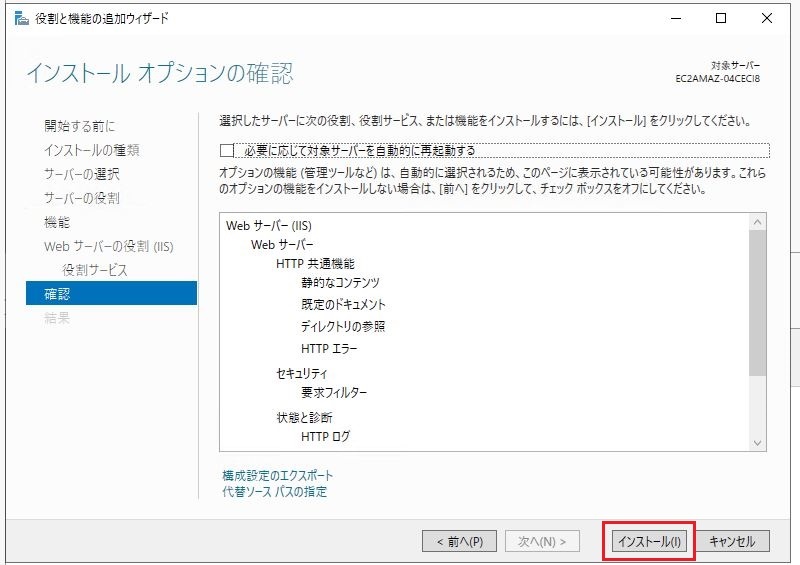Minimize the wizard window
The width and height of the screenshot is (800, 565).
tap(676, 19)
